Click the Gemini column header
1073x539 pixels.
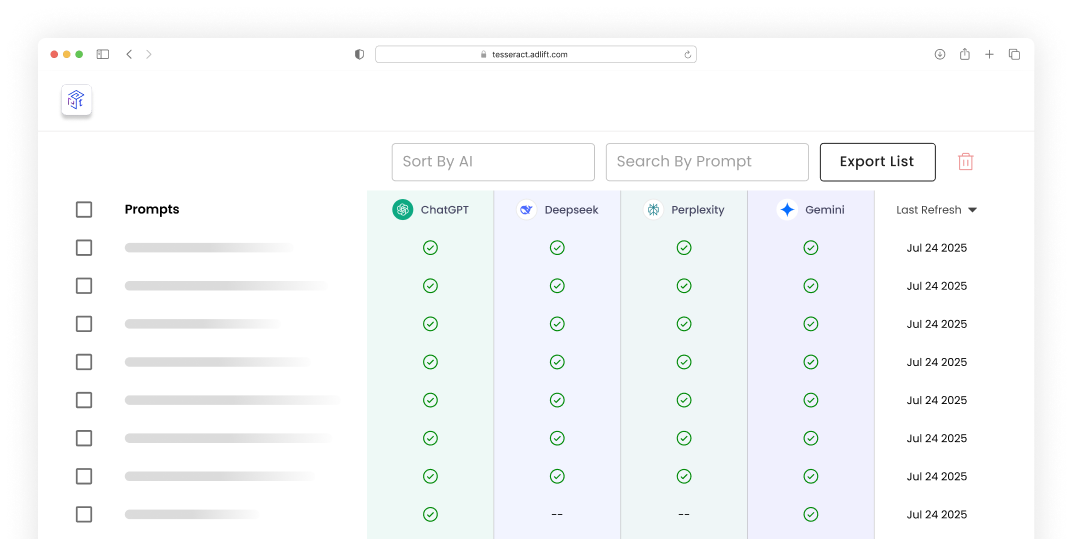tap(811, 209)
